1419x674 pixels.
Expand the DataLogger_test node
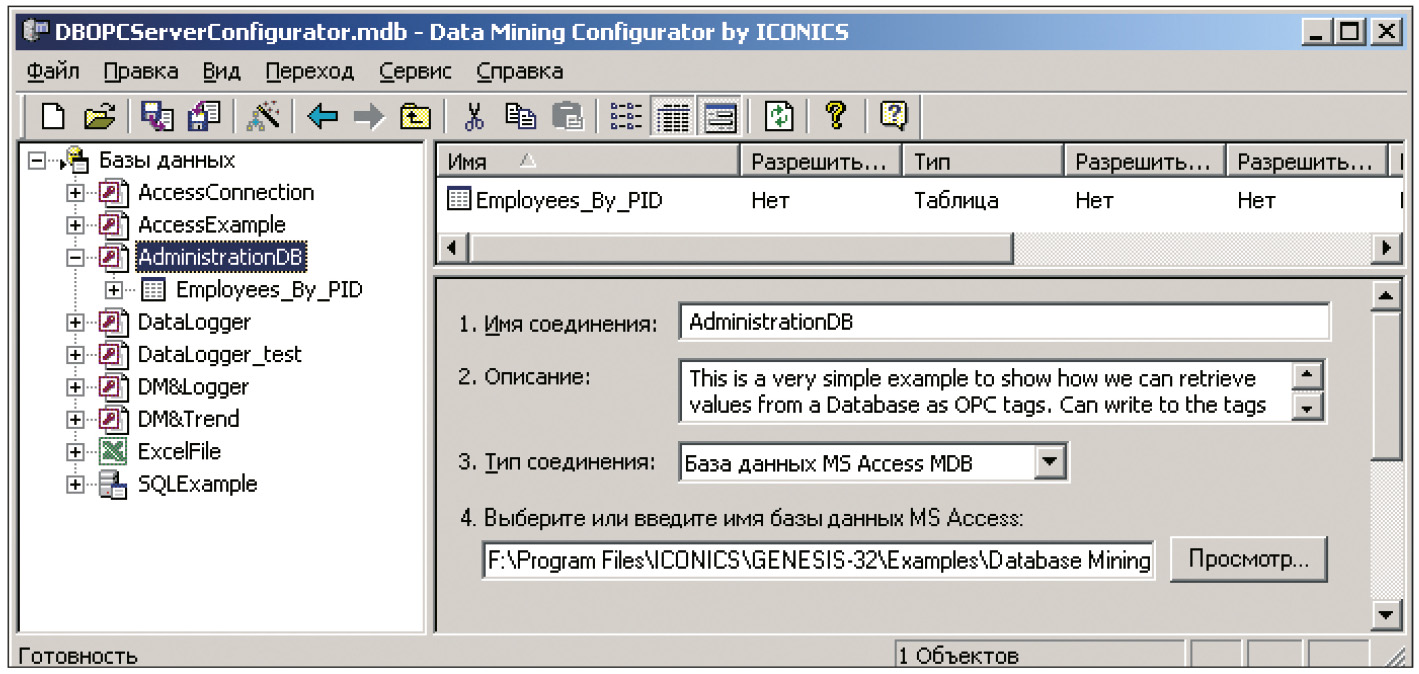tap(74, 354)
